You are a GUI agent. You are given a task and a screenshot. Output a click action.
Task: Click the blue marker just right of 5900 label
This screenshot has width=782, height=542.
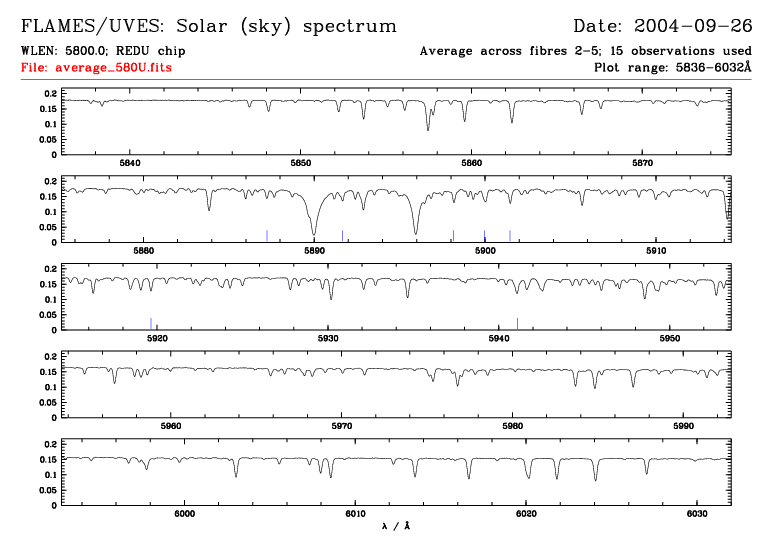pos(510,235)
